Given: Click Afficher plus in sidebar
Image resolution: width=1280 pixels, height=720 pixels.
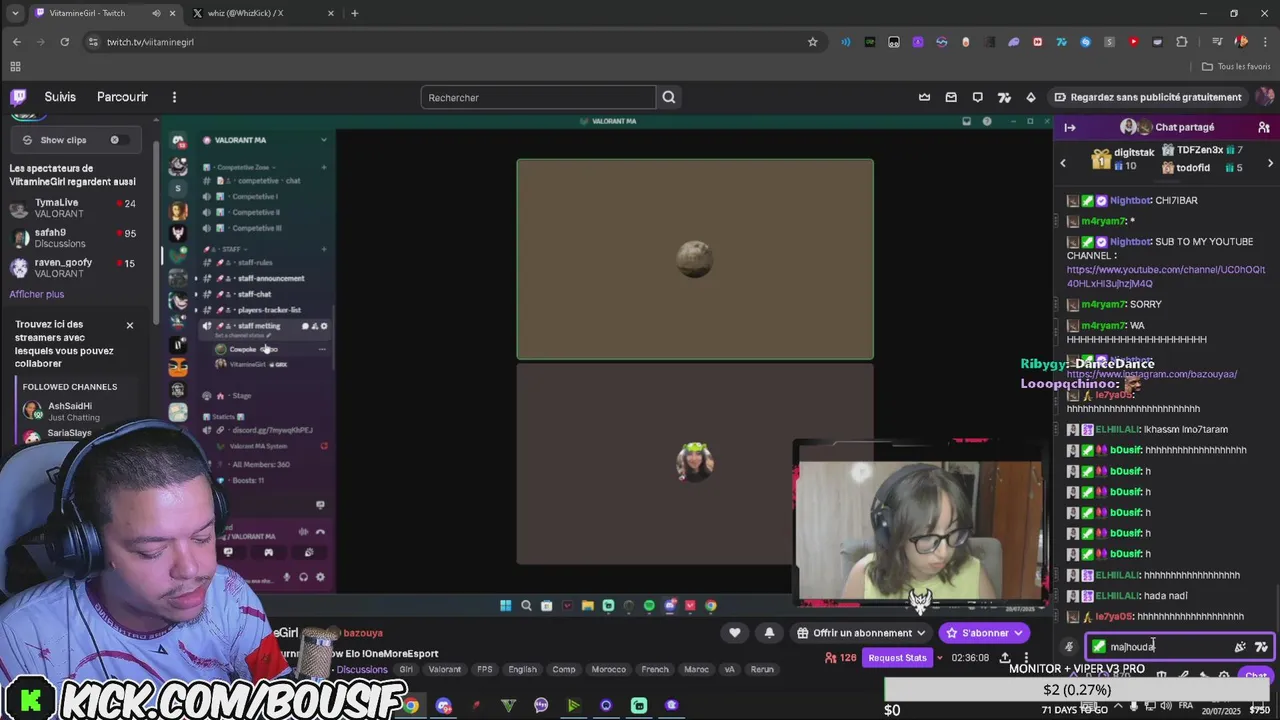Looking at the screenshot, I should [x=37, y=294].
